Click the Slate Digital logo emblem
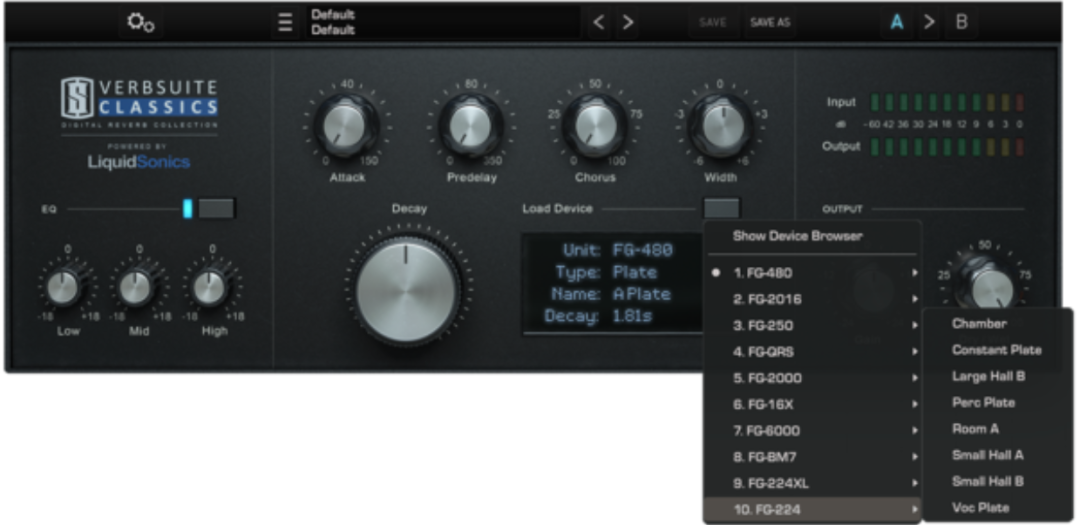1080x525 pixels. (77, 97)
